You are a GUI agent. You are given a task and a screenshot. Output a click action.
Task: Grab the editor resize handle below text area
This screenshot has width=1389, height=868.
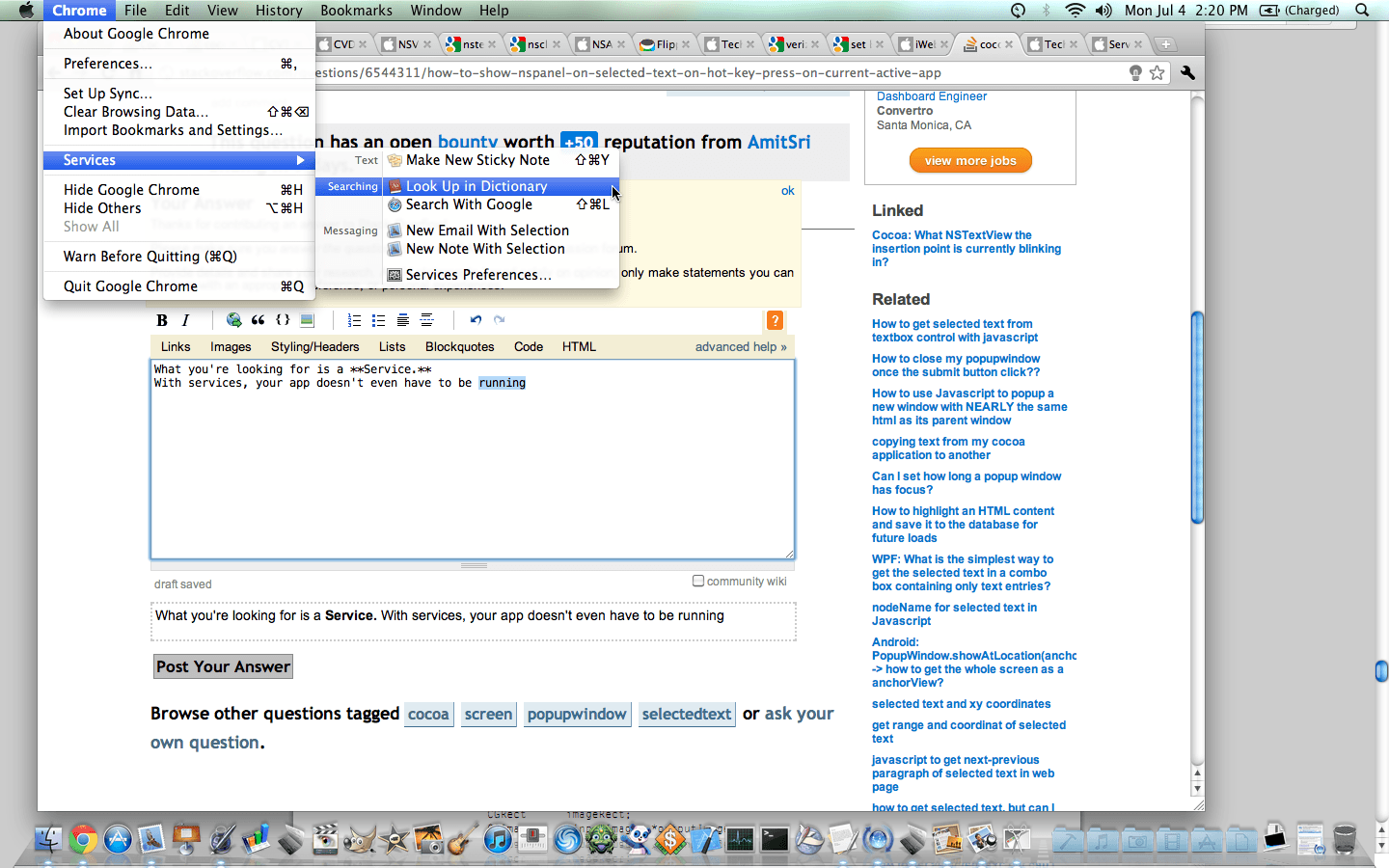click(x=474, y=565)
